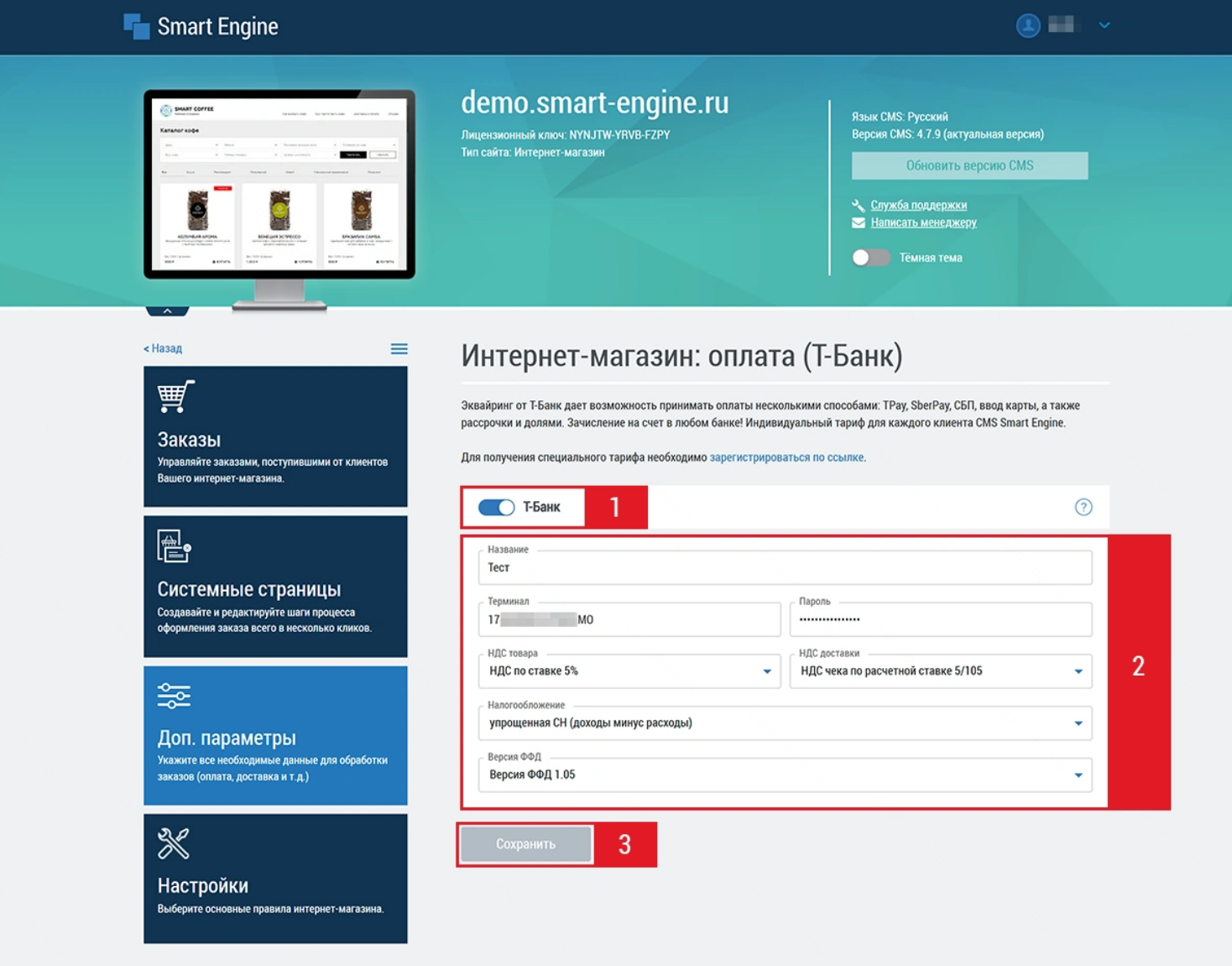The image size is (1232, 966).
Task: Follow the зарегистрироваться по ссылке link
Action: pyautogui.click(x=786, y=457)
